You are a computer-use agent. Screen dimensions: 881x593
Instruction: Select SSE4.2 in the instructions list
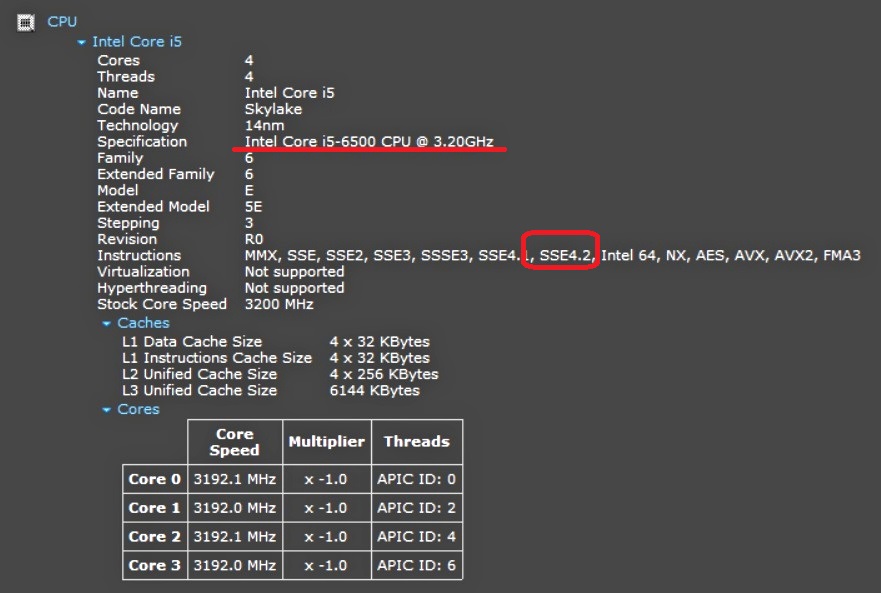click(565, 256)
